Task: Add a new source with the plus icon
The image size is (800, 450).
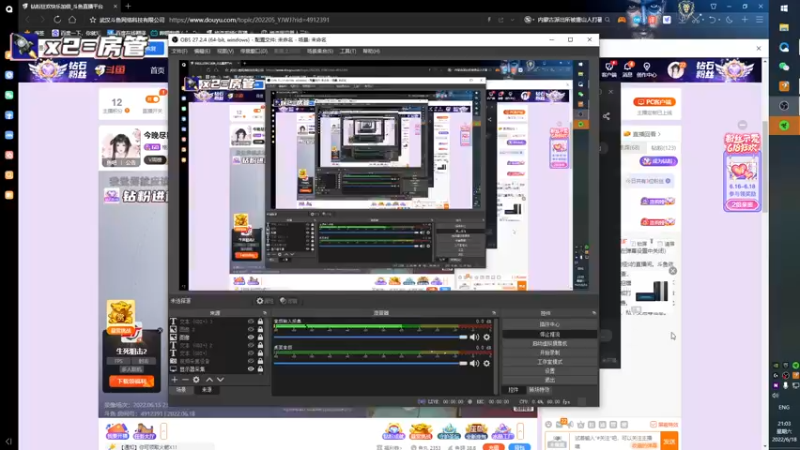Action: 174,380
